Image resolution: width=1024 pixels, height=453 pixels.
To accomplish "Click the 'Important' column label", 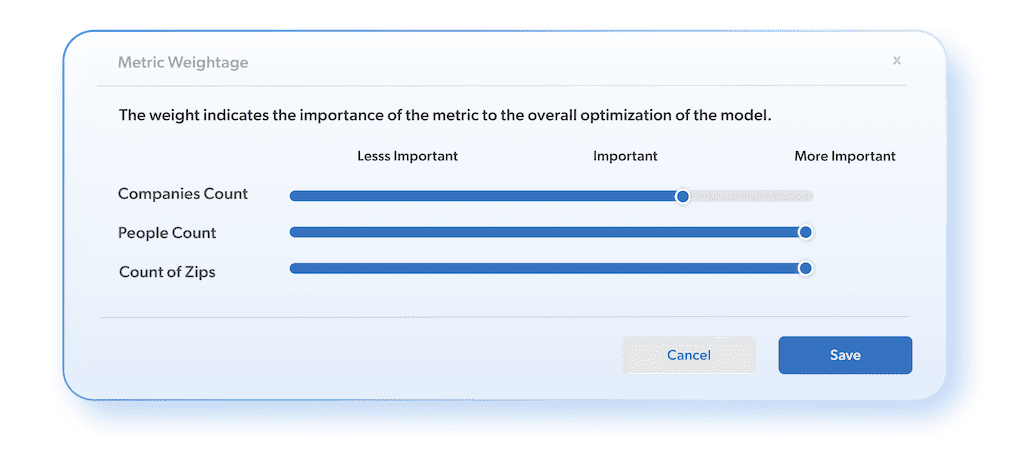I will tap(625, 157).
